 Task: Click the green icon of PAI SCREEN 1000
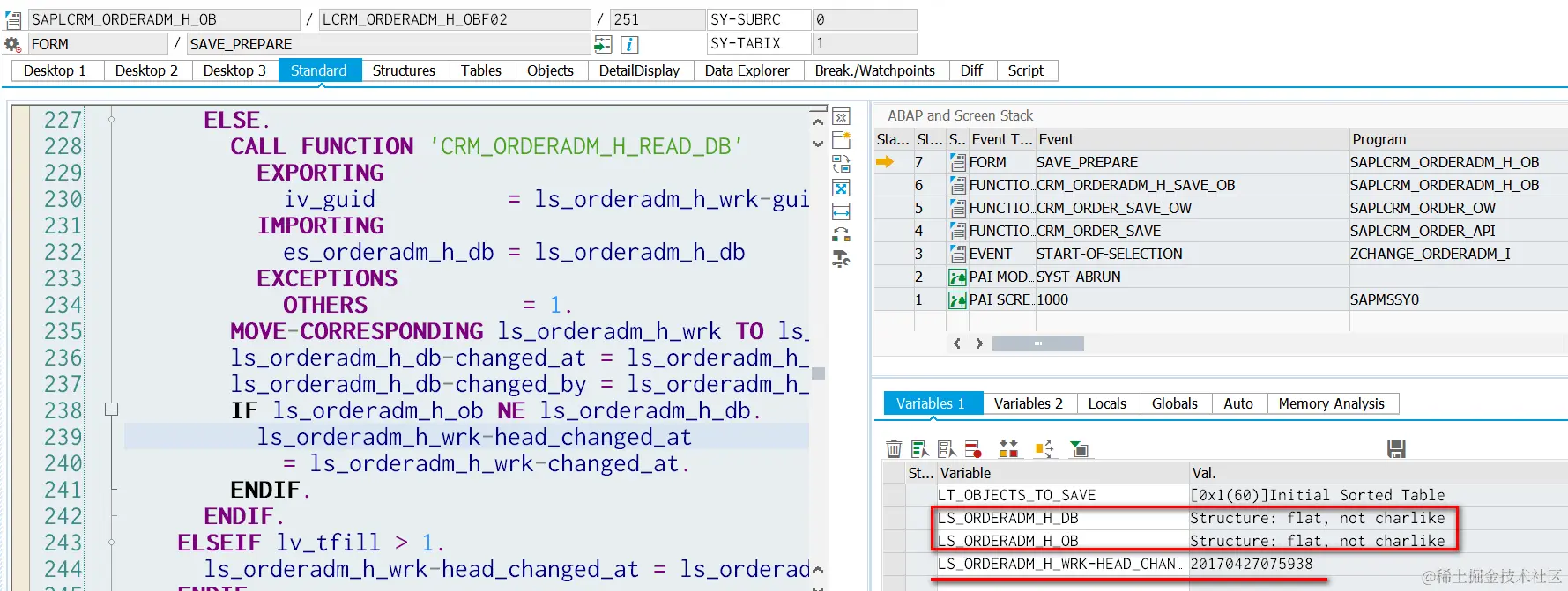(x=957, y=299)
